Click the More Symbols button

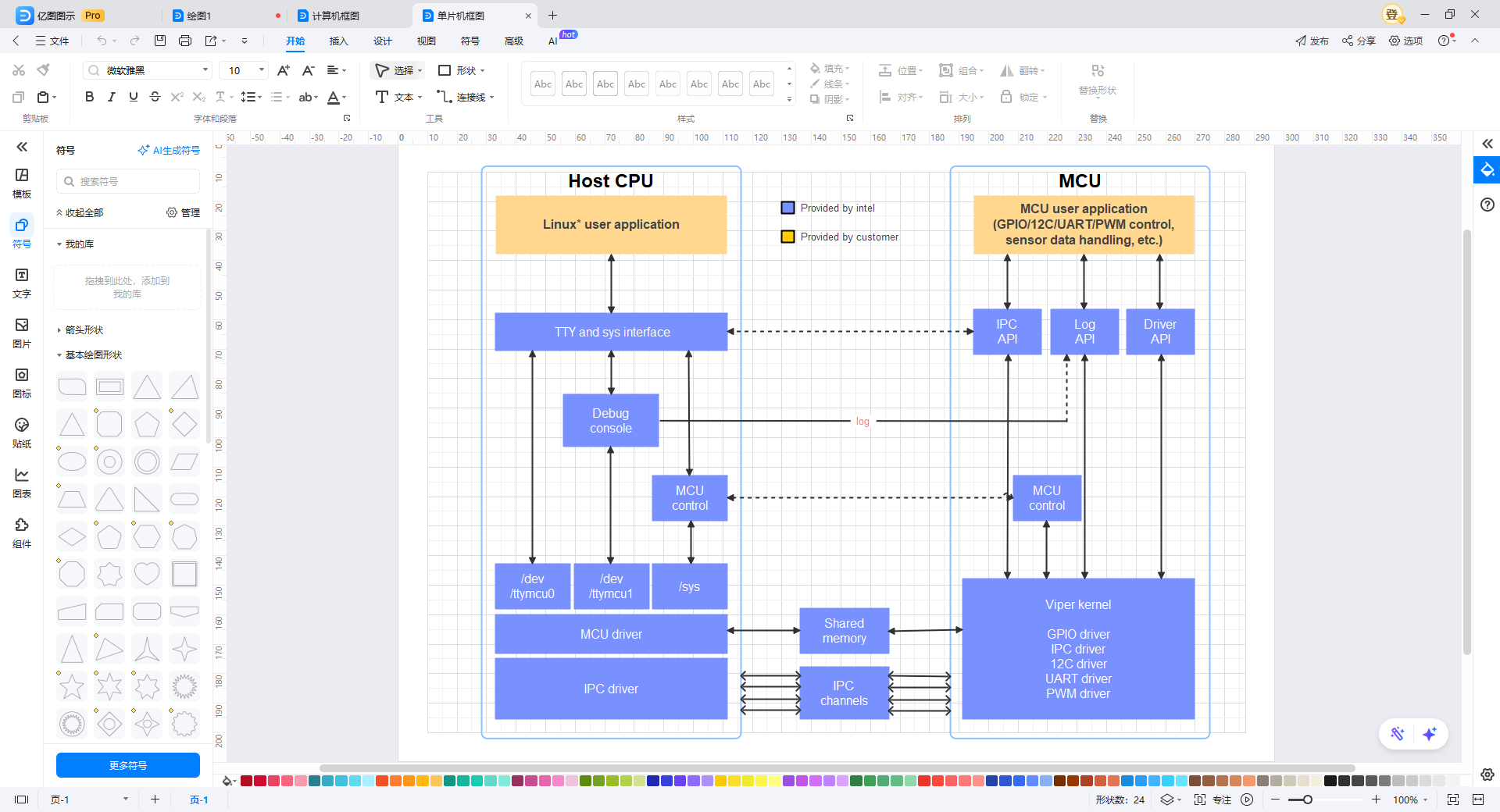tap(128, 765)
